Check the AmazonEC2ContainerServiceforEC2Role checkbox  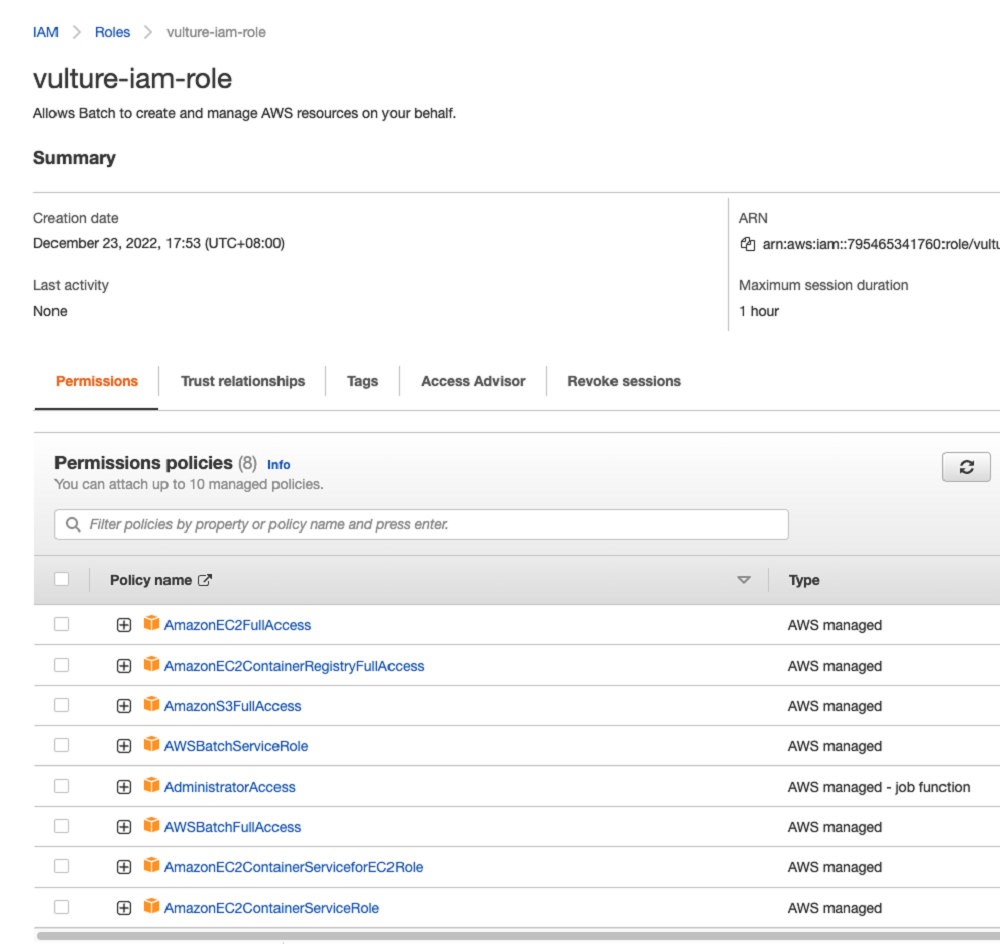(x=62, y=866)
